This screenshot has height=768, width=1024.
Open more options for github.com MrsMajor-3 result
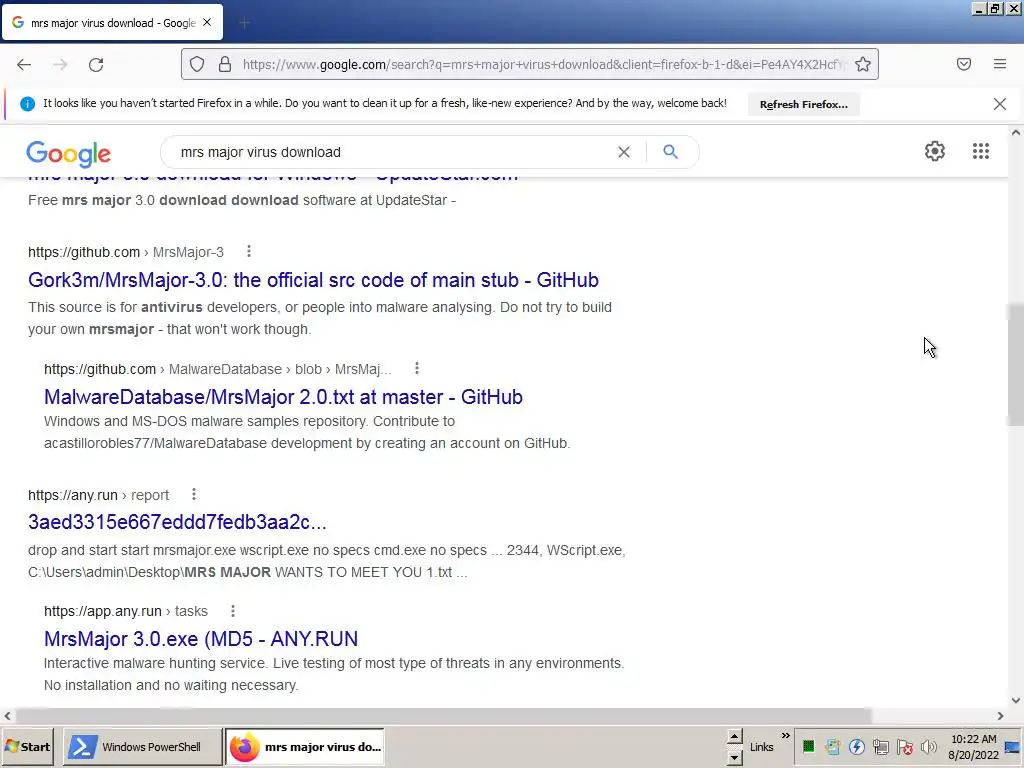[x=249, y=251]
